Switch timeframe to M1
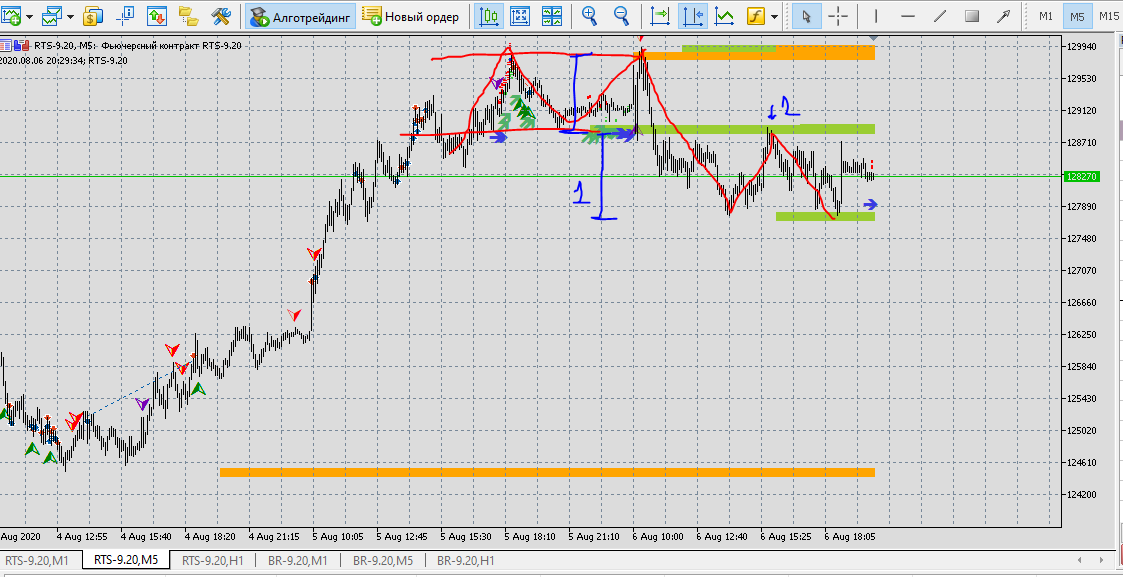The image size is (1123, 577). (1046, 16)
